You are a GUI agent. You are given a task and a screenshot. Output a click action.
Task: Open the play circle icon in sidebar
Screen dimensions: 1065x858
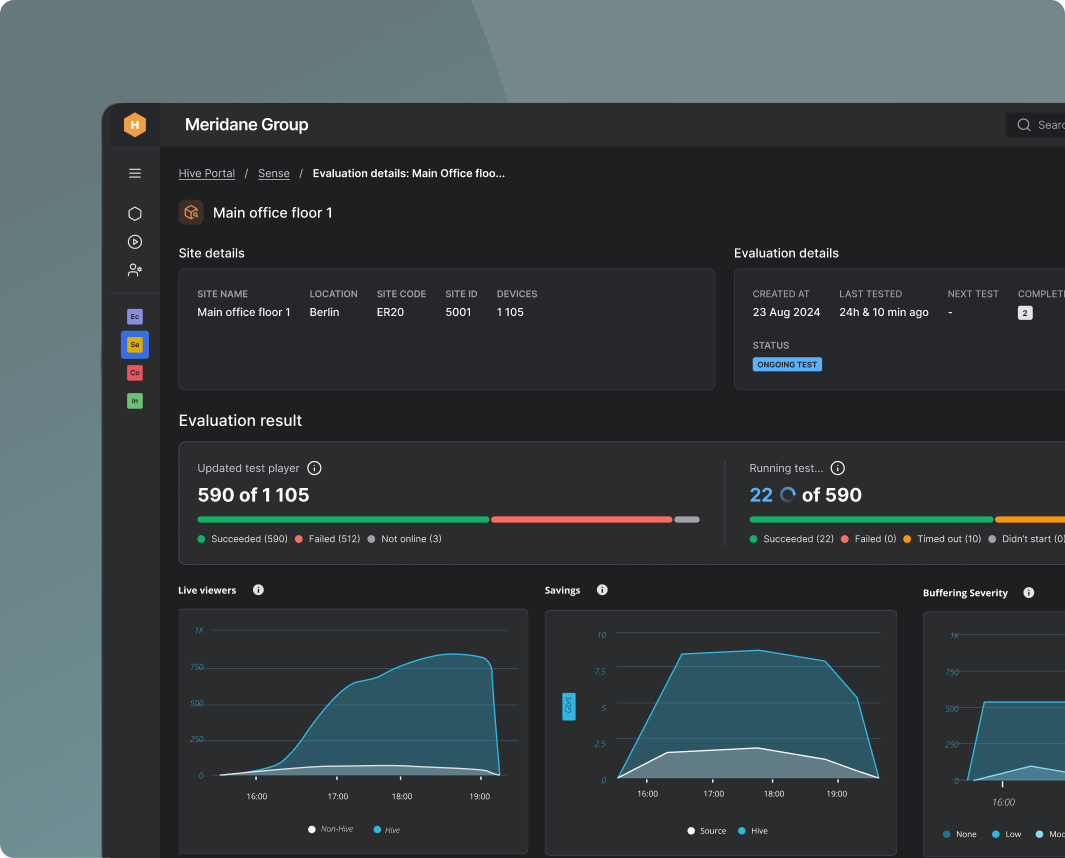pos(134,242)
